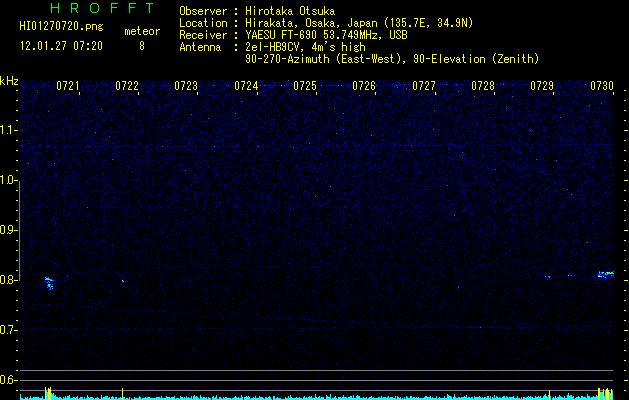629x400 pixels.
Task: Click the 0.9 kHz axis label
Action: click(x=8, y=230)
